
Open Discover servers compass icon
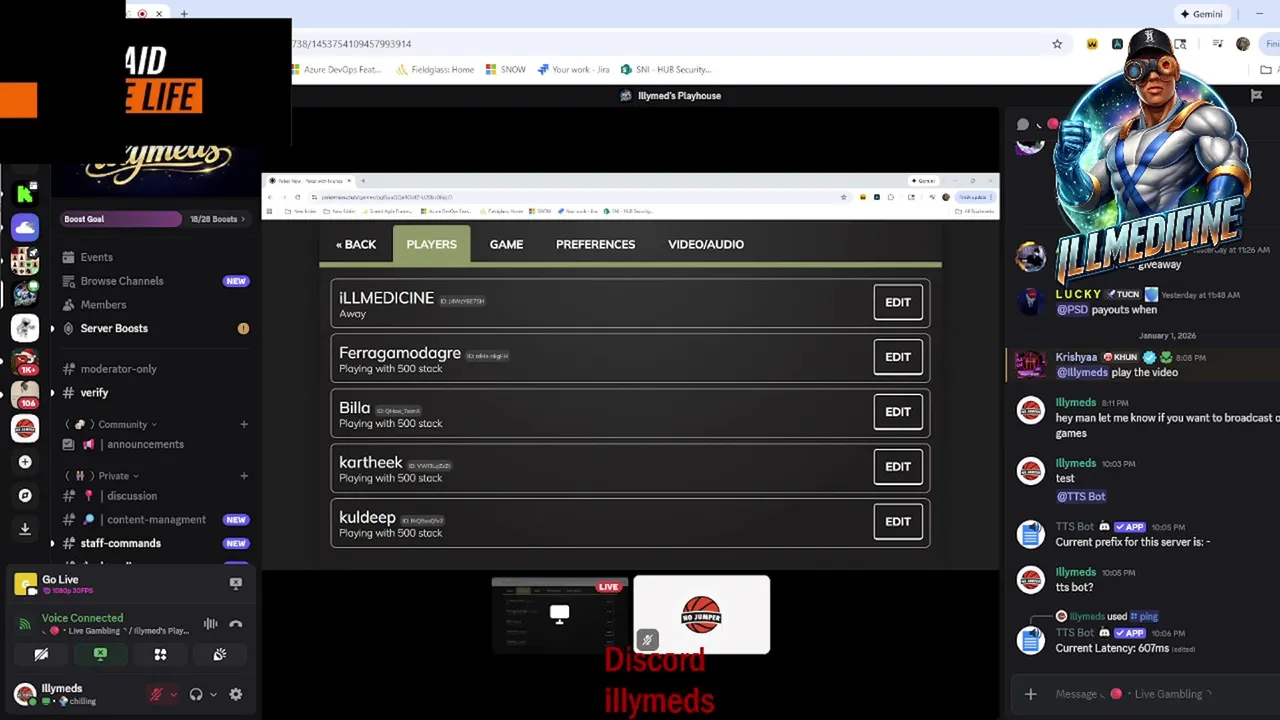25,495
